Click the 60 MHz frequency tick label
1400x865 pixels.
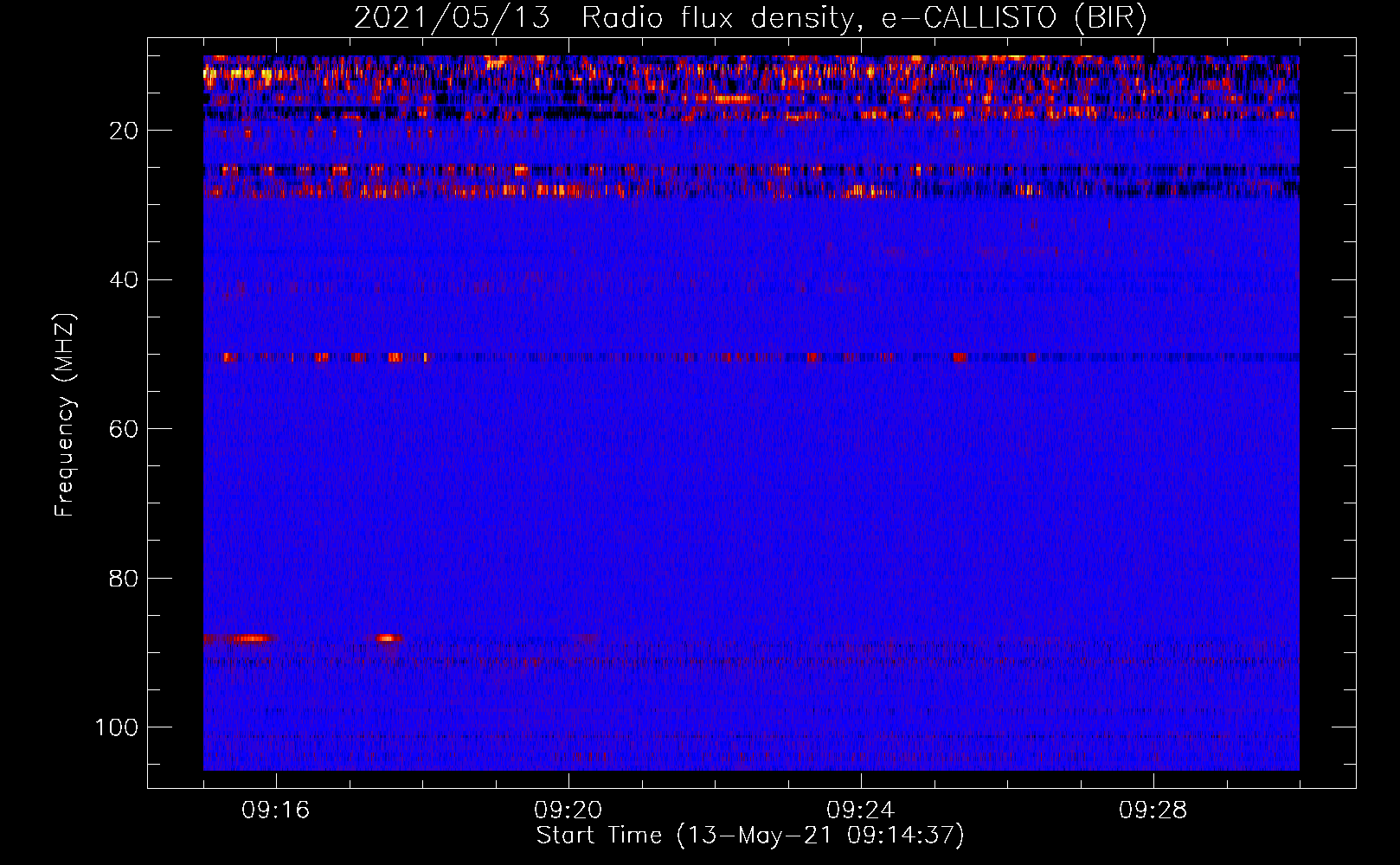click(x=124, y=429)
